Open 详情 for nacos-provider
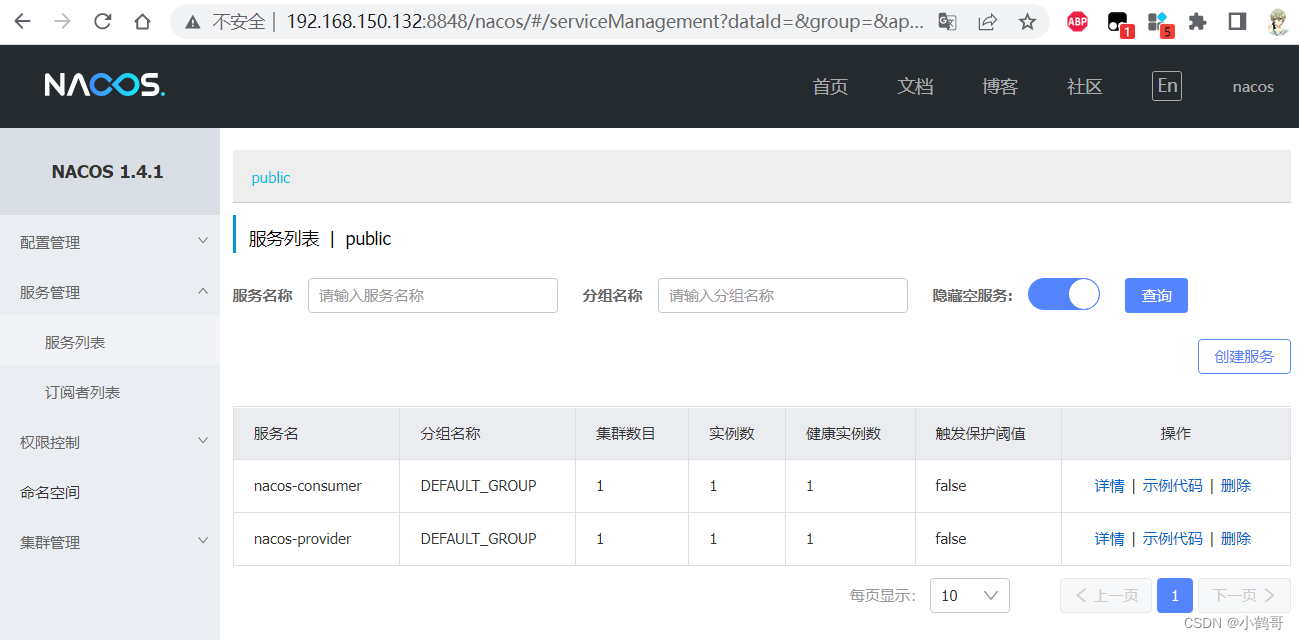The width and height of the screenshot is (1299, 640). 1109,539
